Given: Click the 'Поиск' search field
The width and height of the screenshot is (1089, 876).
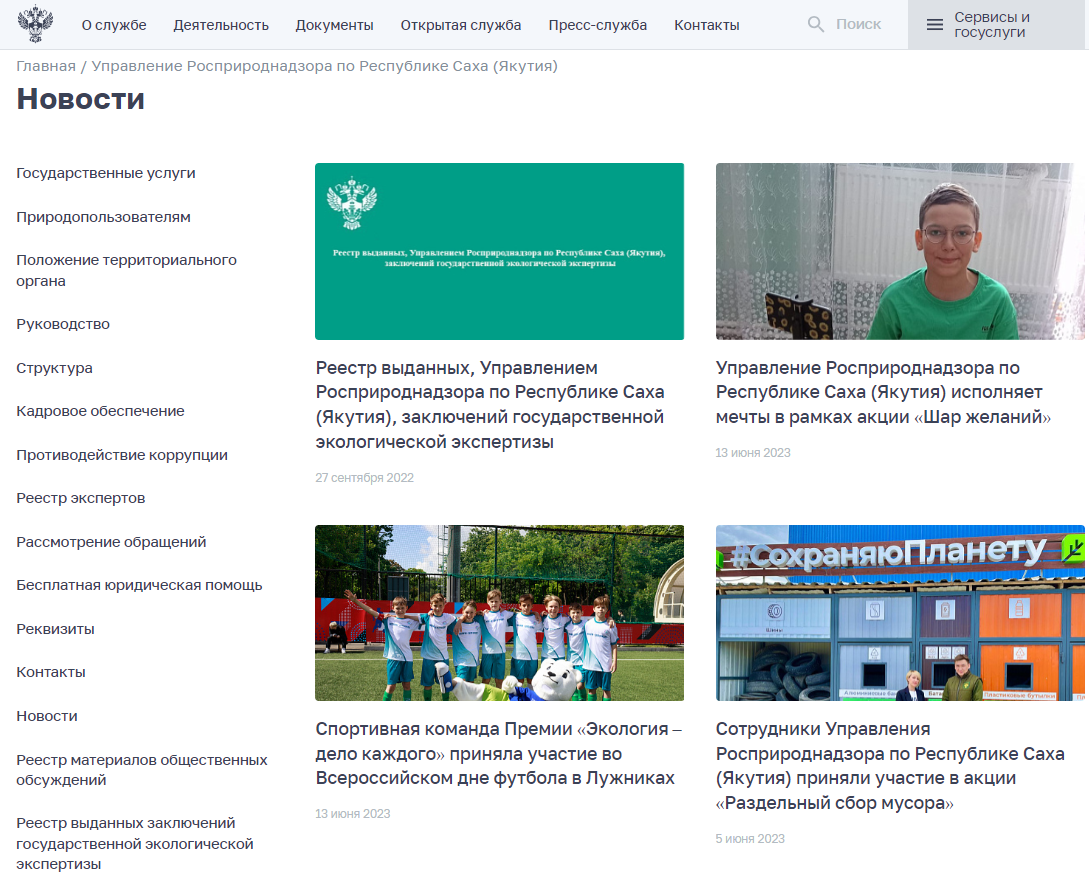Looking at the screenshot, I should 858,25.
